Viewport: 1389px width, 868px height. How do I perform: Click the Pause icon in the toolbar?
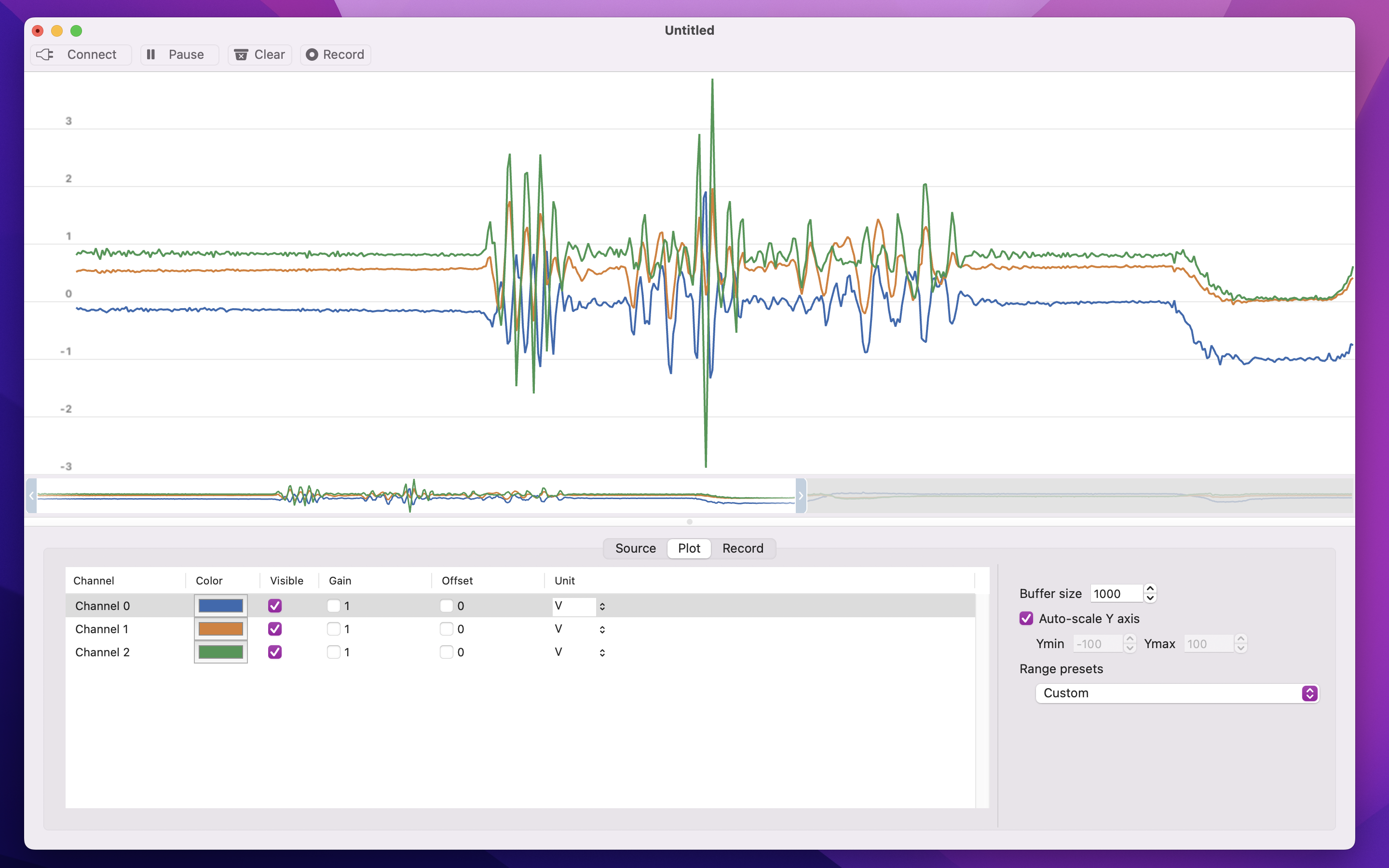[x=151, y=54]
